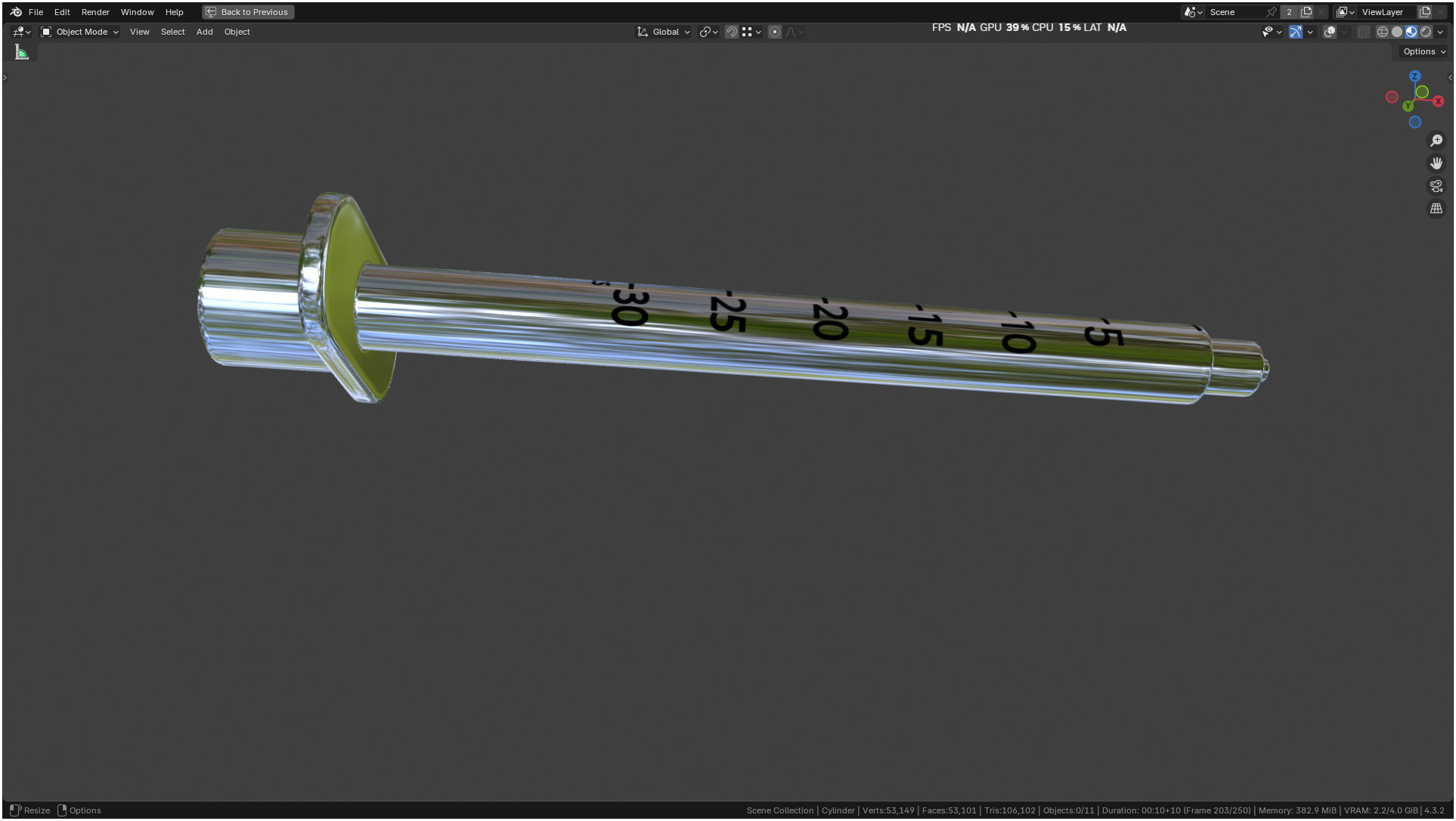Switch to Material Preview shading
Image resolution: width=1456 pixels, height=821 pixels.
[x=1411, y=32]
